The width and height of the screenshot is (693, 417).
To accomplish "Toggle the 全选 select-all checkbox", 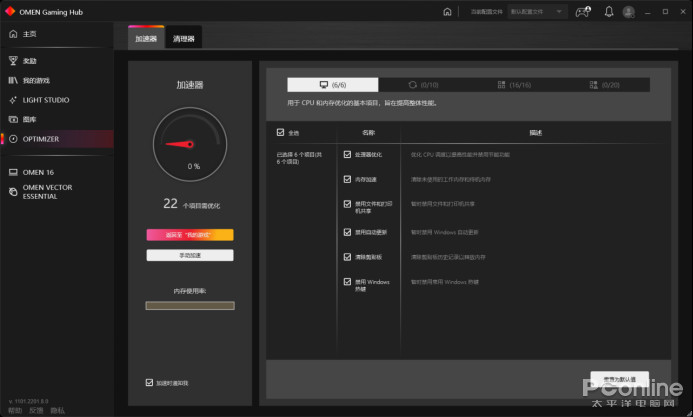I will point(280,132).
